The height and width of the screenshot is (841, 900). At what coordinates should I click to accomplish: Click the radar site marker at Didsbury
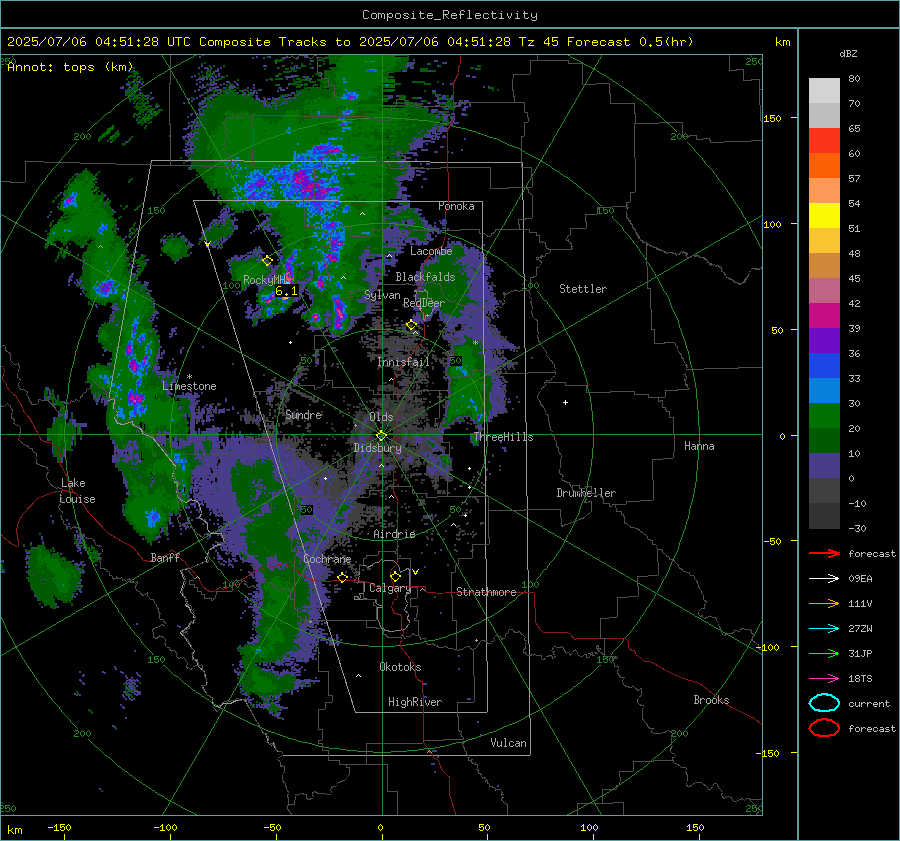381,436
